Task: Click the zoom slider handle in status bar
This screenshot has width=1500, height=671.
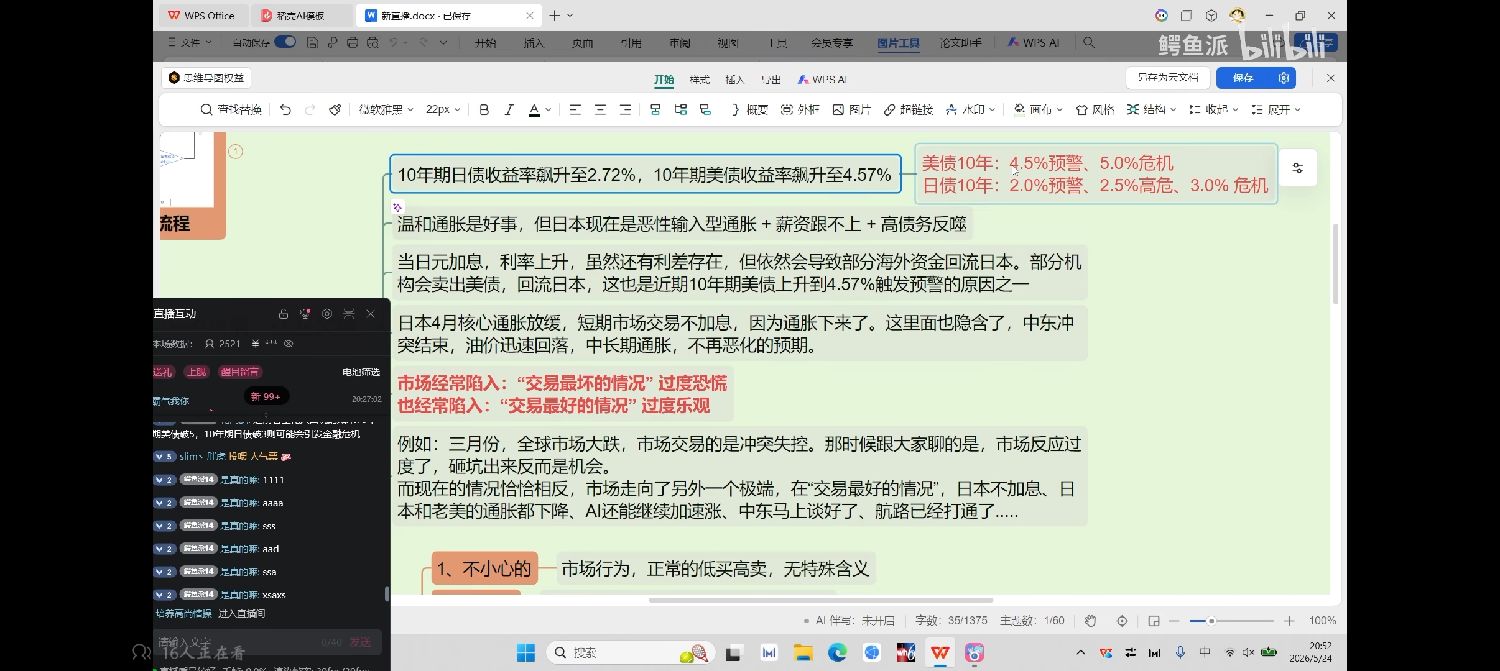Action: pyautogui.click(x=1211, y=621)
